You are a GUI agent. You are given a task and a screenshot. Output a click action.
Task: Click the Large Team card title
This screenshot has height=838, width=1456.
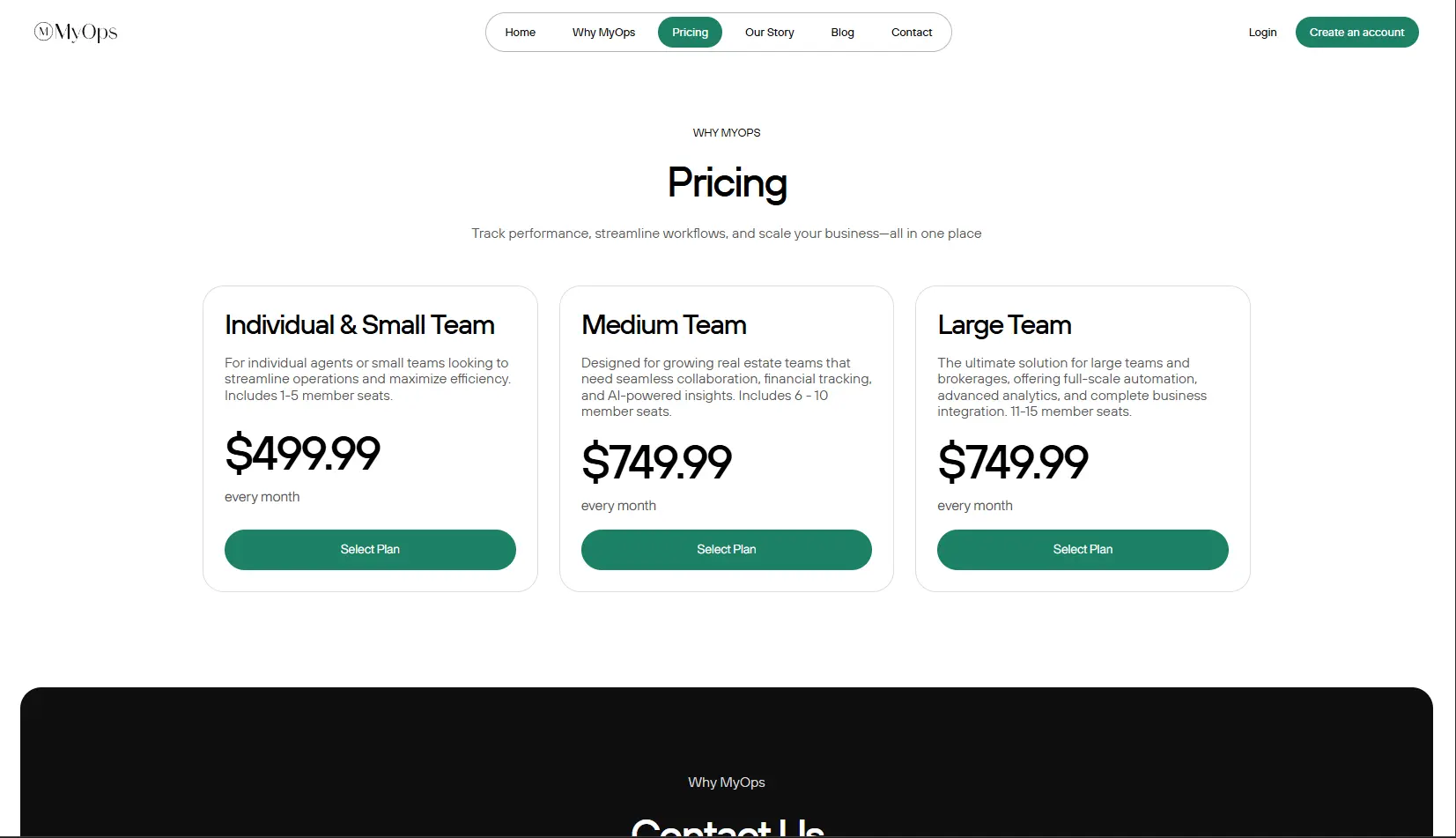(1004, 325)
